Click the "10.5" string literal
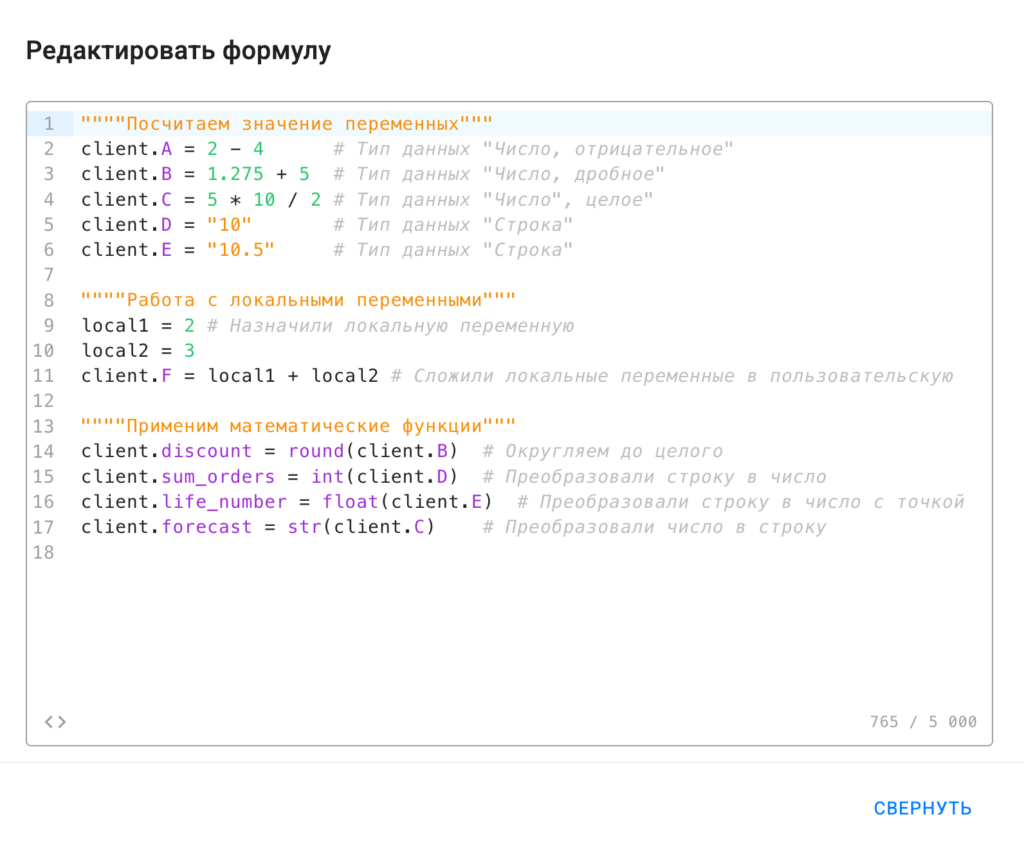The height and width of the screenshot is (846, 1024). click(x=240, y=250)
